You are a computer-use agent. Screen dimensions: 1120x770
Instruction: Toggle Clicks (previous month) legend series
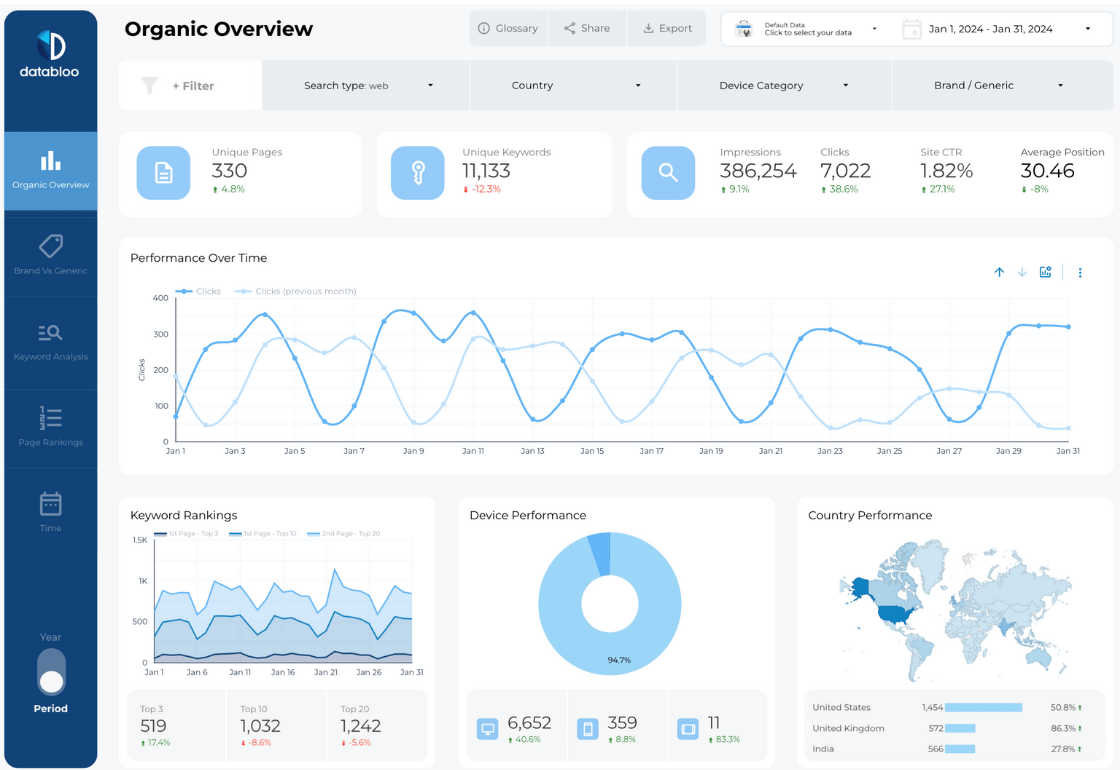click(x=296, y=291)
